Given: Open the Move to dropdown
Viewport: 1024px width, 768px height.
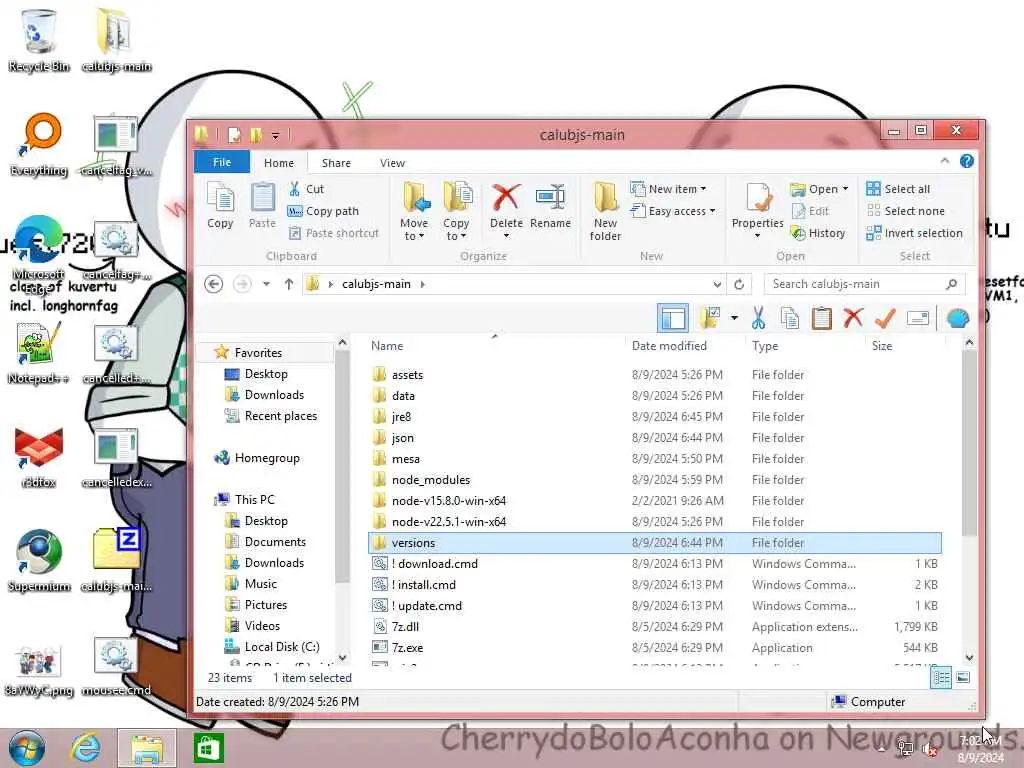Looking at the screenshot, I should click(414, 211).
